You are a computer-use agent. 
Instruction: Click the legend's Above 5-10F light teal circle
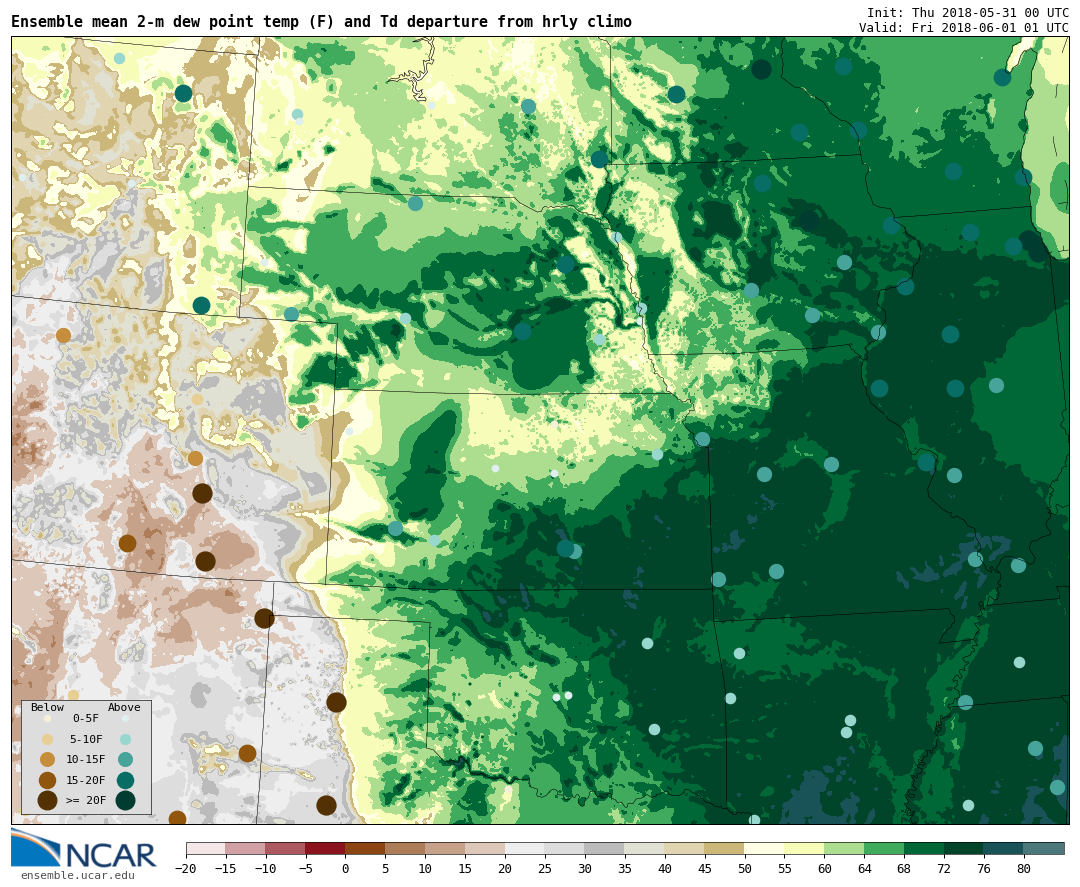(125, 740)
